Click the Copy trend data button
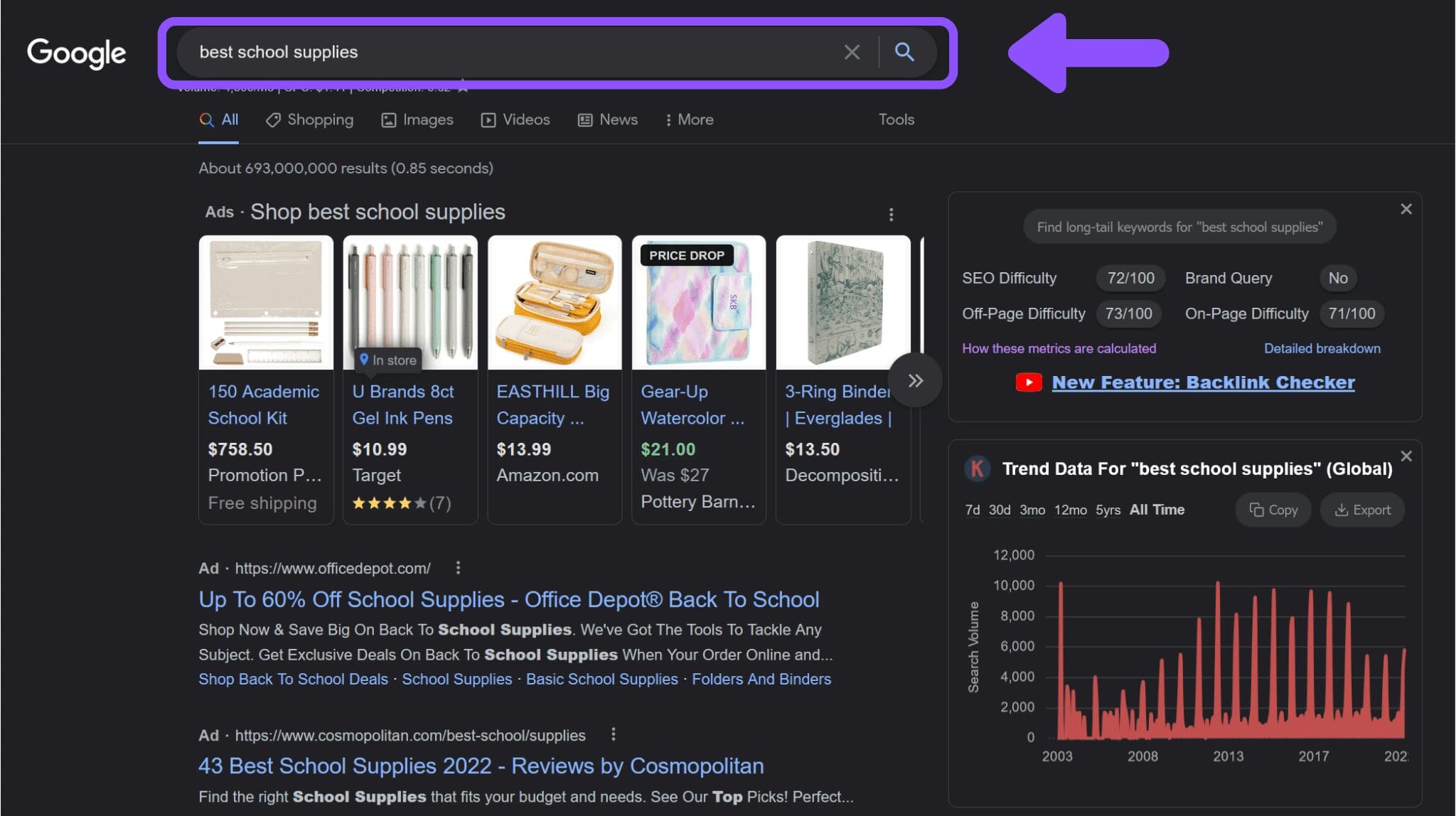The width and height of the screenshot is (1456, 816). 1273,510
